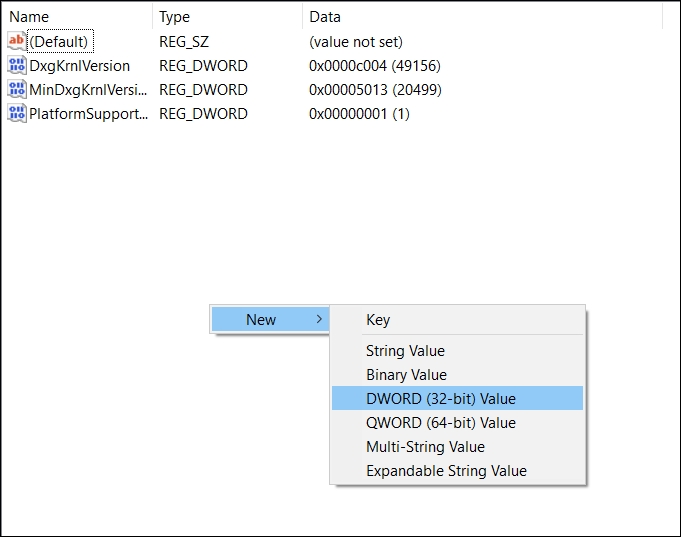Viewport: 681px width, 537px height.
Task: Expand the New submenu arrow
Action: pyautogui.click(x=318, y=319)
